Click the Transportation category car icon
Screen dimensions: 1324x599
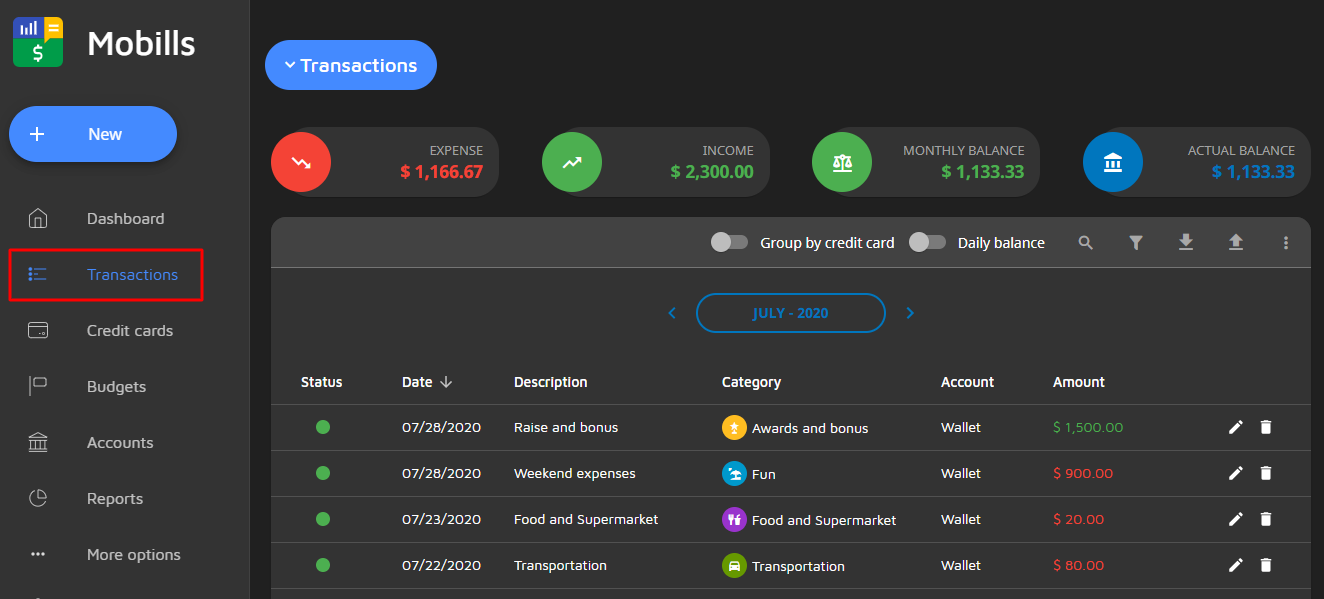click(734, 566)
